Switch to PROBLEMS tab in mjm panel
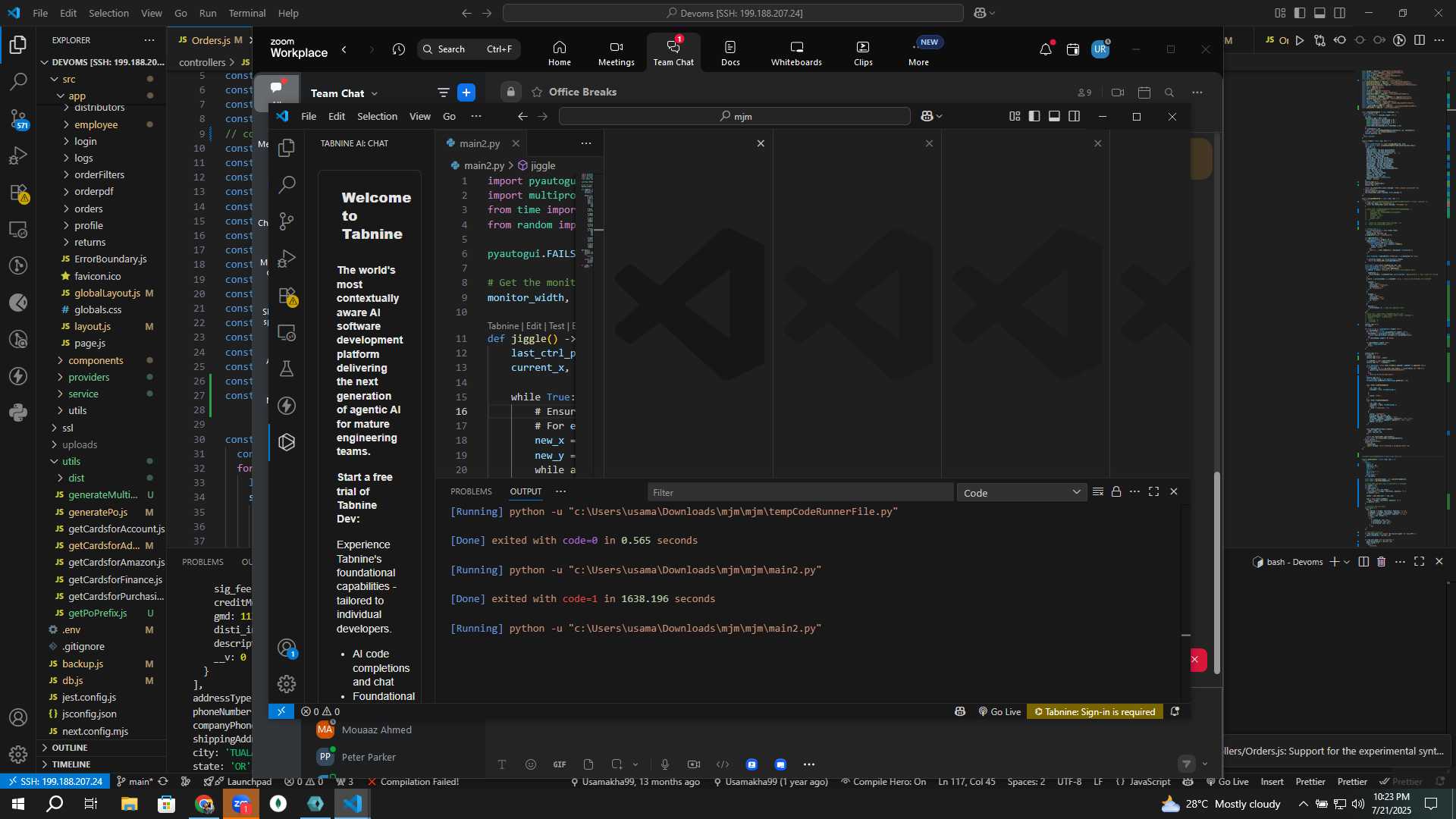The width and height of the screenshot is (1456, 819). coord(471,491)
